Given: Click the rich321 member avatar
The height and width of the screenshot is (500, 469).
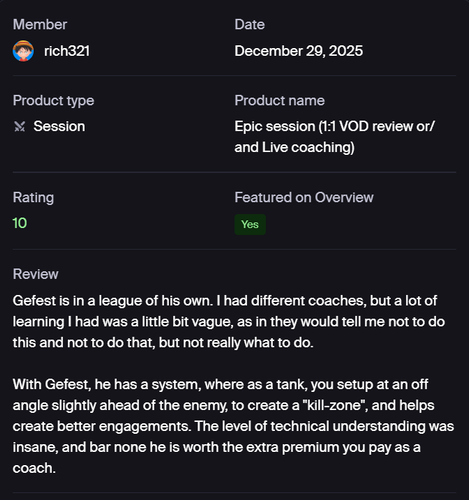Looking at the screenshot, I should point(23,51).
